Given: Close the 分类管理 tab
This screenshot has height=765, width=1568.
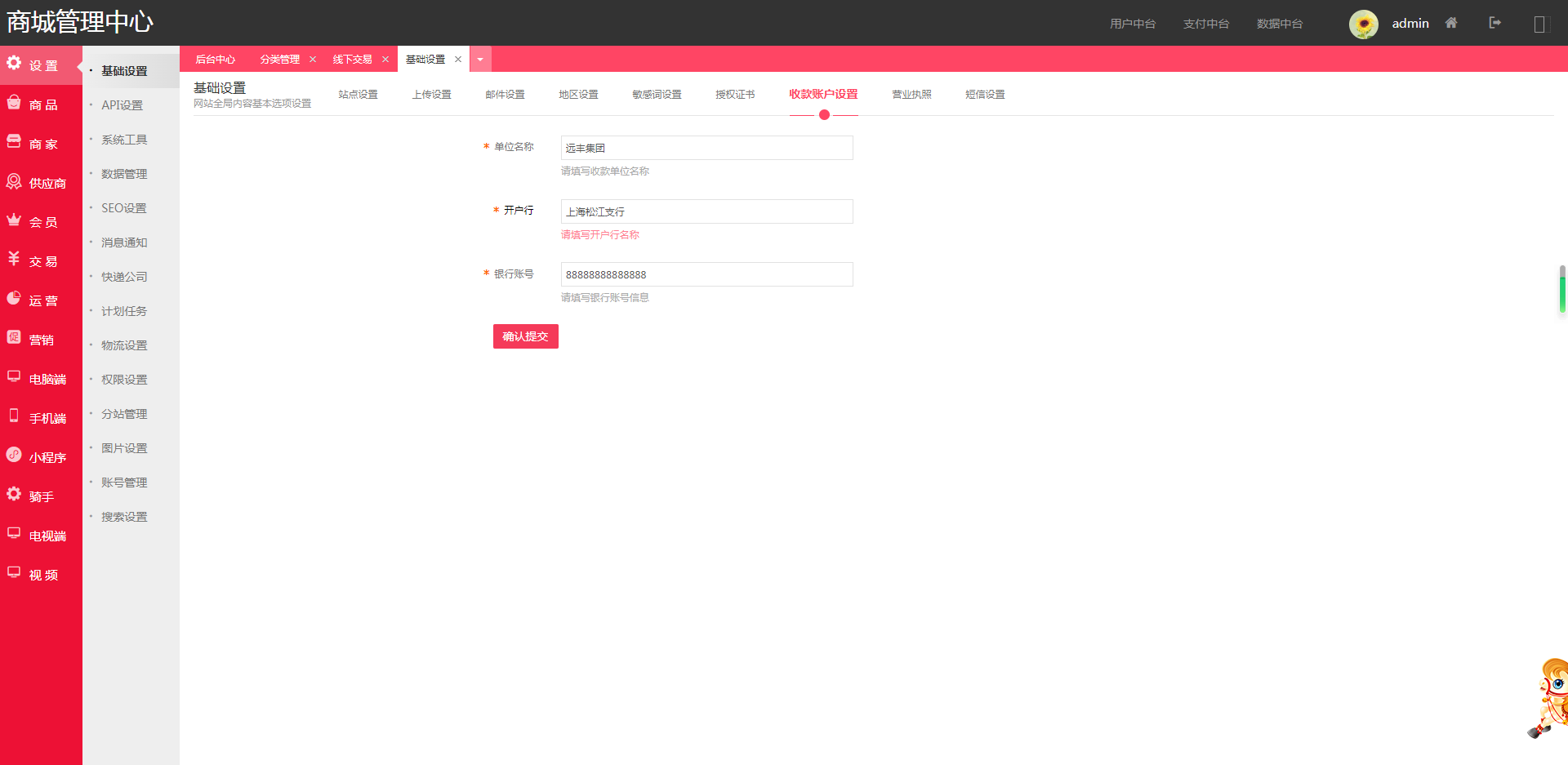Looking at the screenshot, I should click(x=313, y=60).
